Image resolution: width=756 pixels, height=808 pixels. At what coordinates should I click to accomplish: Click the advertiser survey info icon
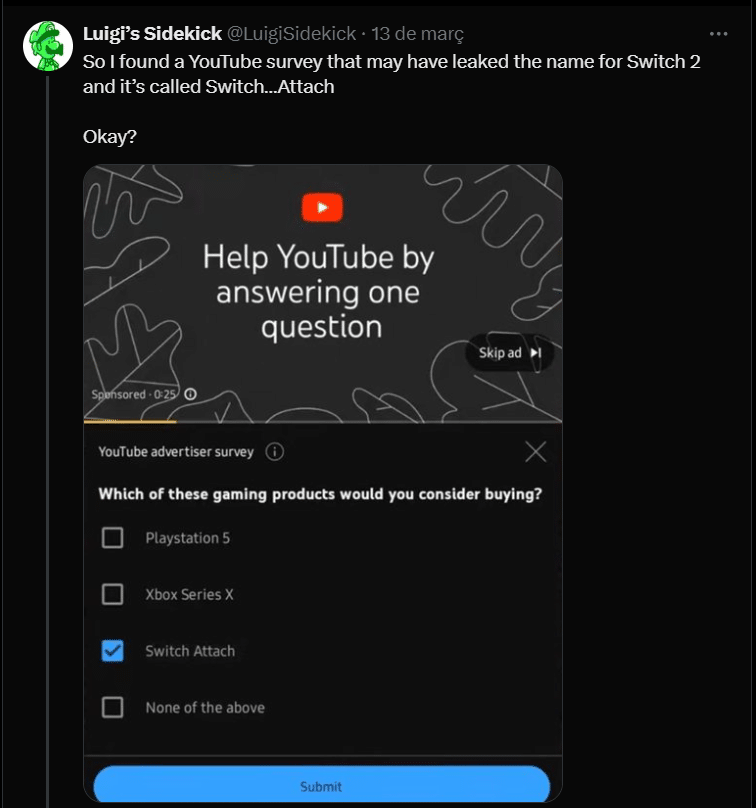[275, 452]
